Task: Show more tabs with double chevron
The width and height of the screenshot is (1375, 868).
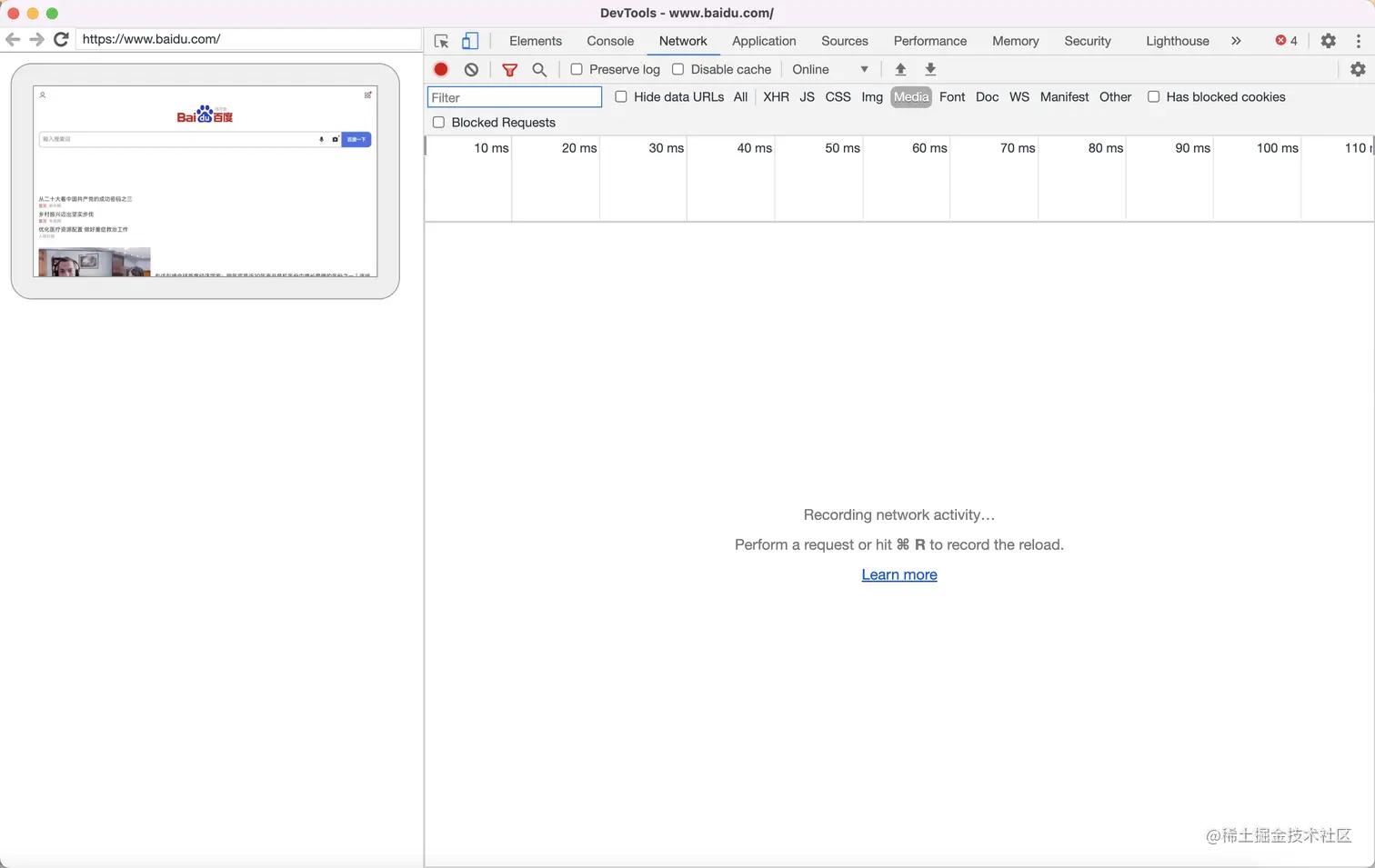Action: [1236, 41]
